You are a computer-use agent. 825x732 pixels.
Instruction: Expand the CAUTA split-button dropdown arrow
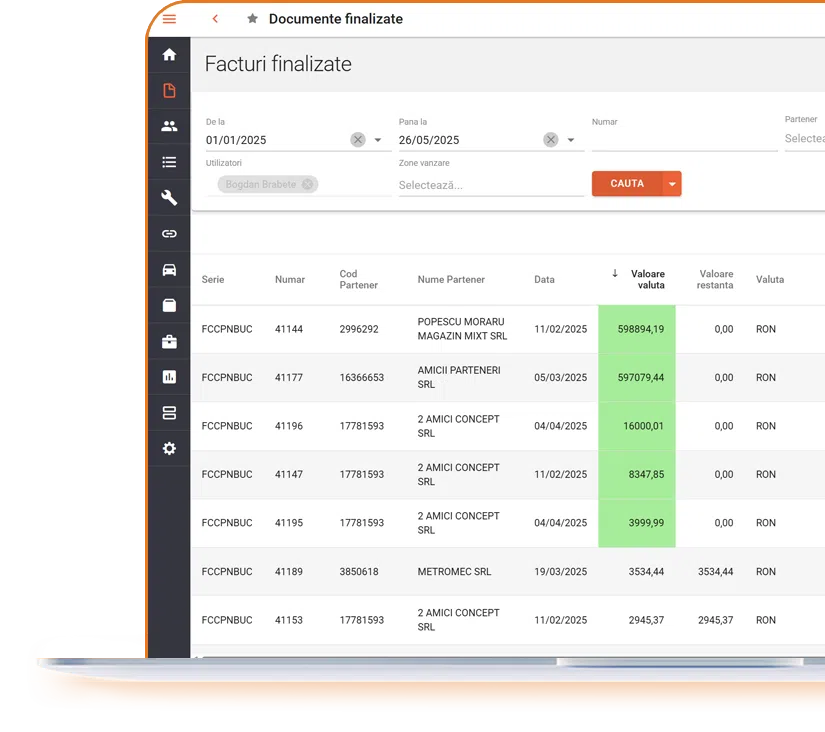(x=670, y=184)
